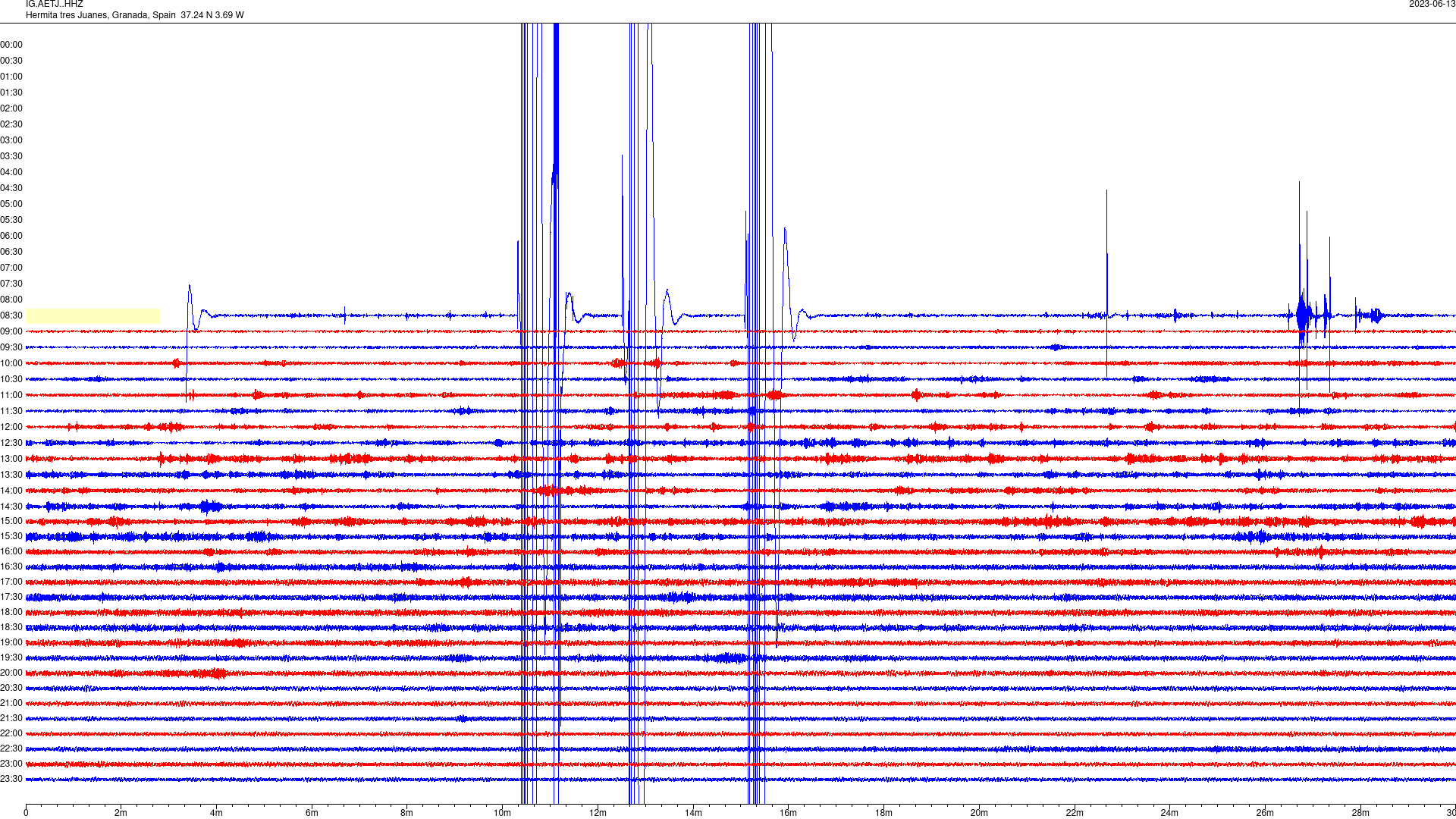Click the 00:30 time row label
The image size is (1456, 819).
11,61
